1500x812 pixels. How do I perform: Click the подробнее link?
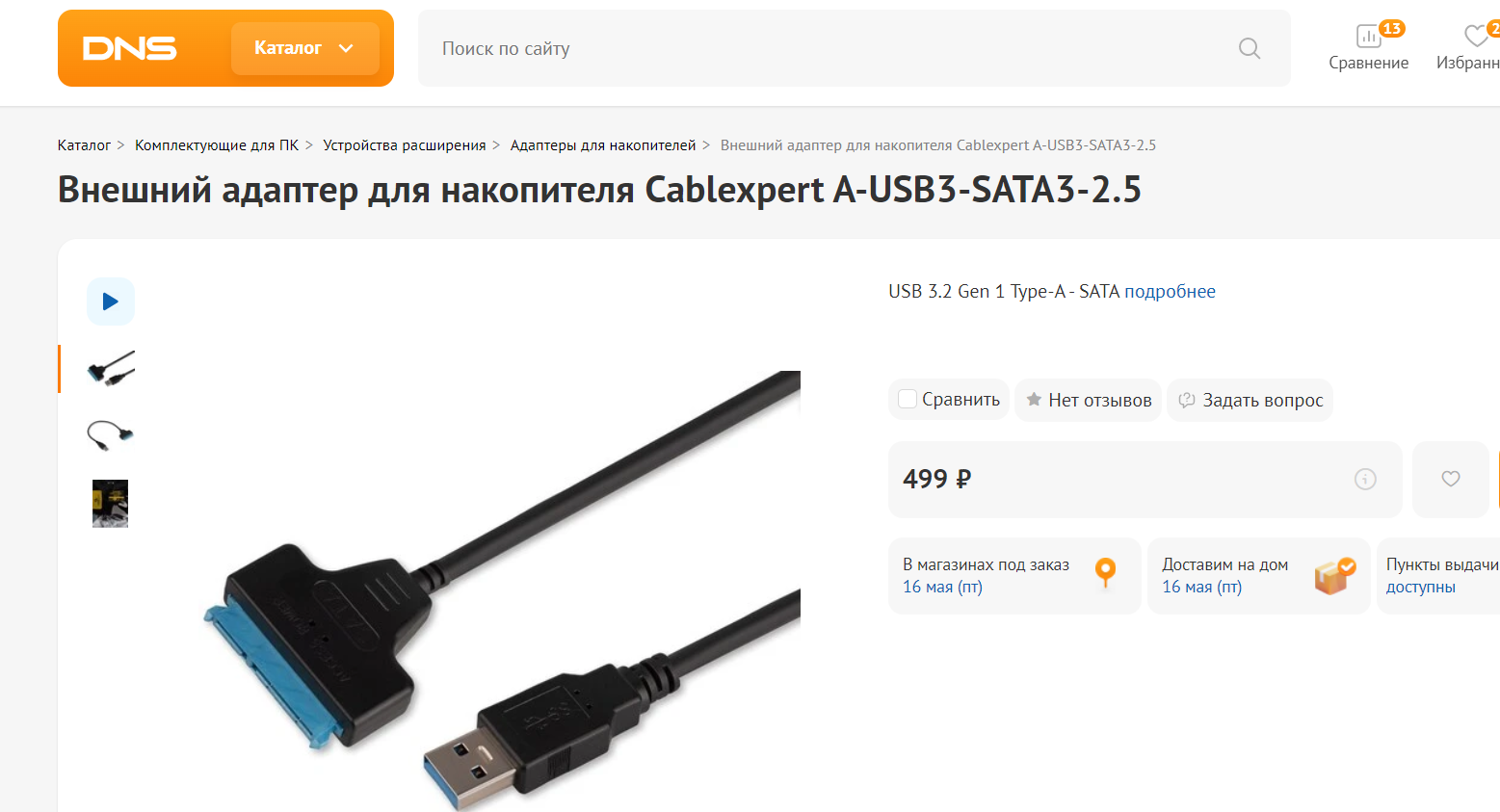tap(1170, 292)
